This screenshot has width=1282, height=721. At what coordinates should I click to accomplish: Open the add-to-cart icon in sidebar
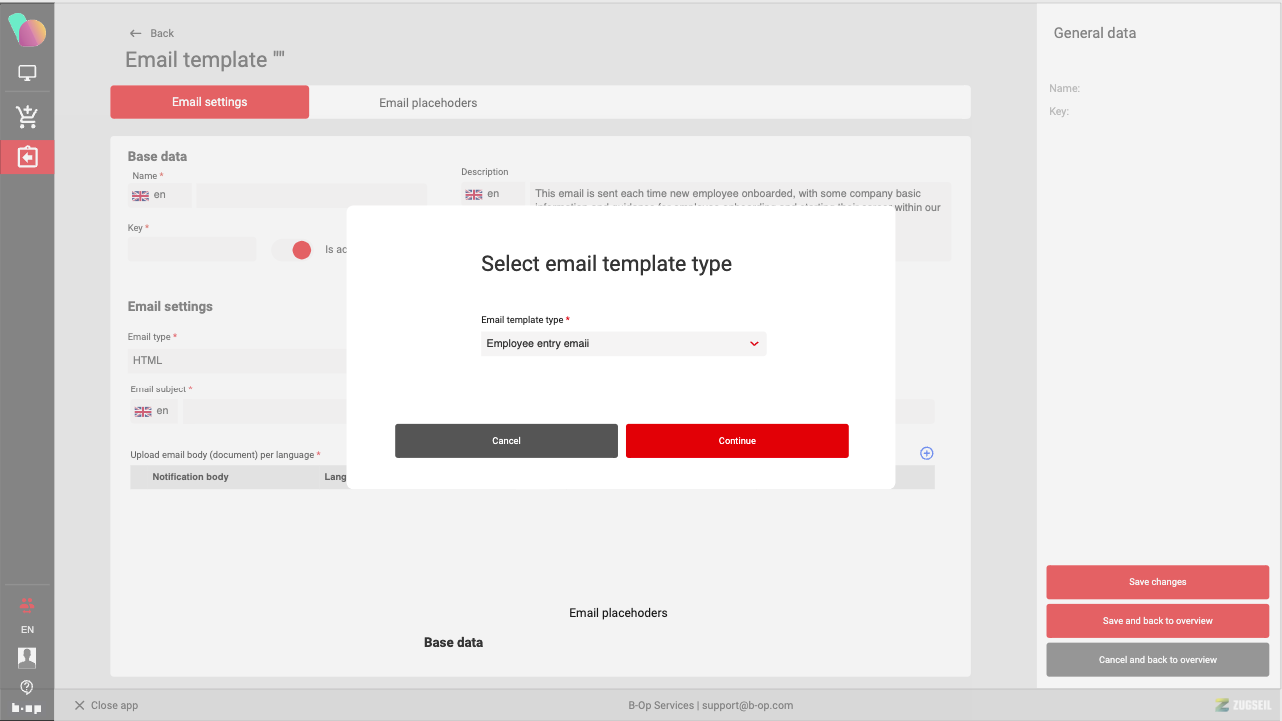pyautogui.click(x=27, y=117)
